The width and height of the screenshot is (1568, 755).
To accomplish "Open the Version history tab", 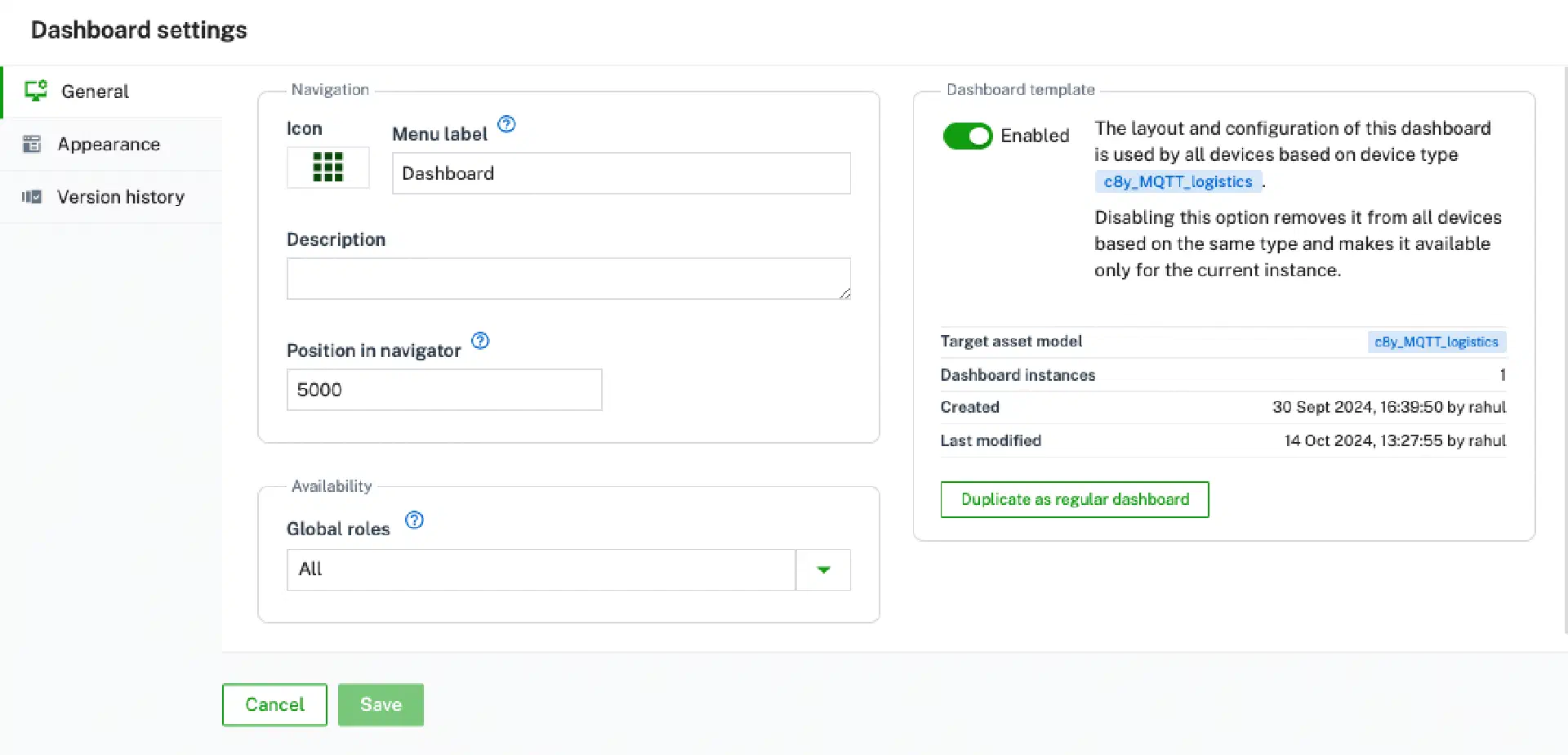I will (120, 197).
